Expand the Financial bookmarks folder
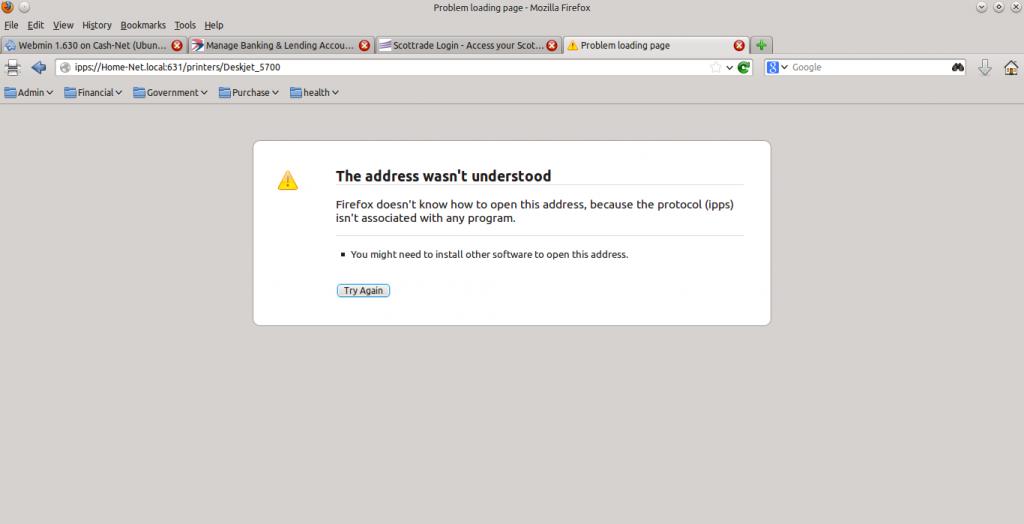1024x524 pixels. tap(93, 93)
